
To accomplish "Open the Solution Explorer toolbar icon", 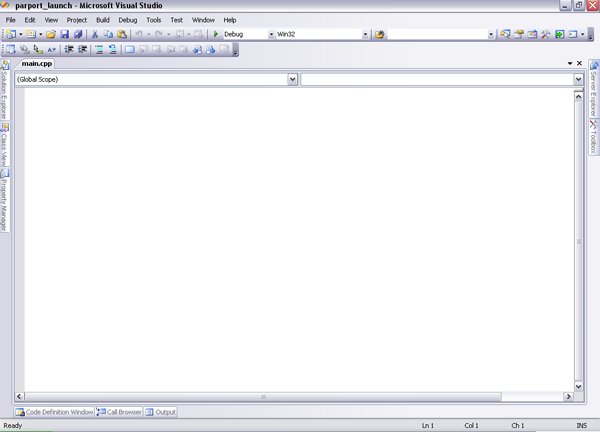I will click(505, 34).
